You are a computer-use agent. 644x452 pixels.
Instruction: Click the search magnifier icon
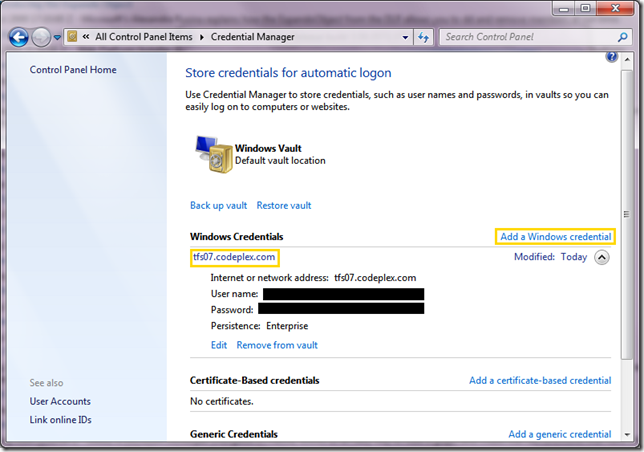[623, 37]
